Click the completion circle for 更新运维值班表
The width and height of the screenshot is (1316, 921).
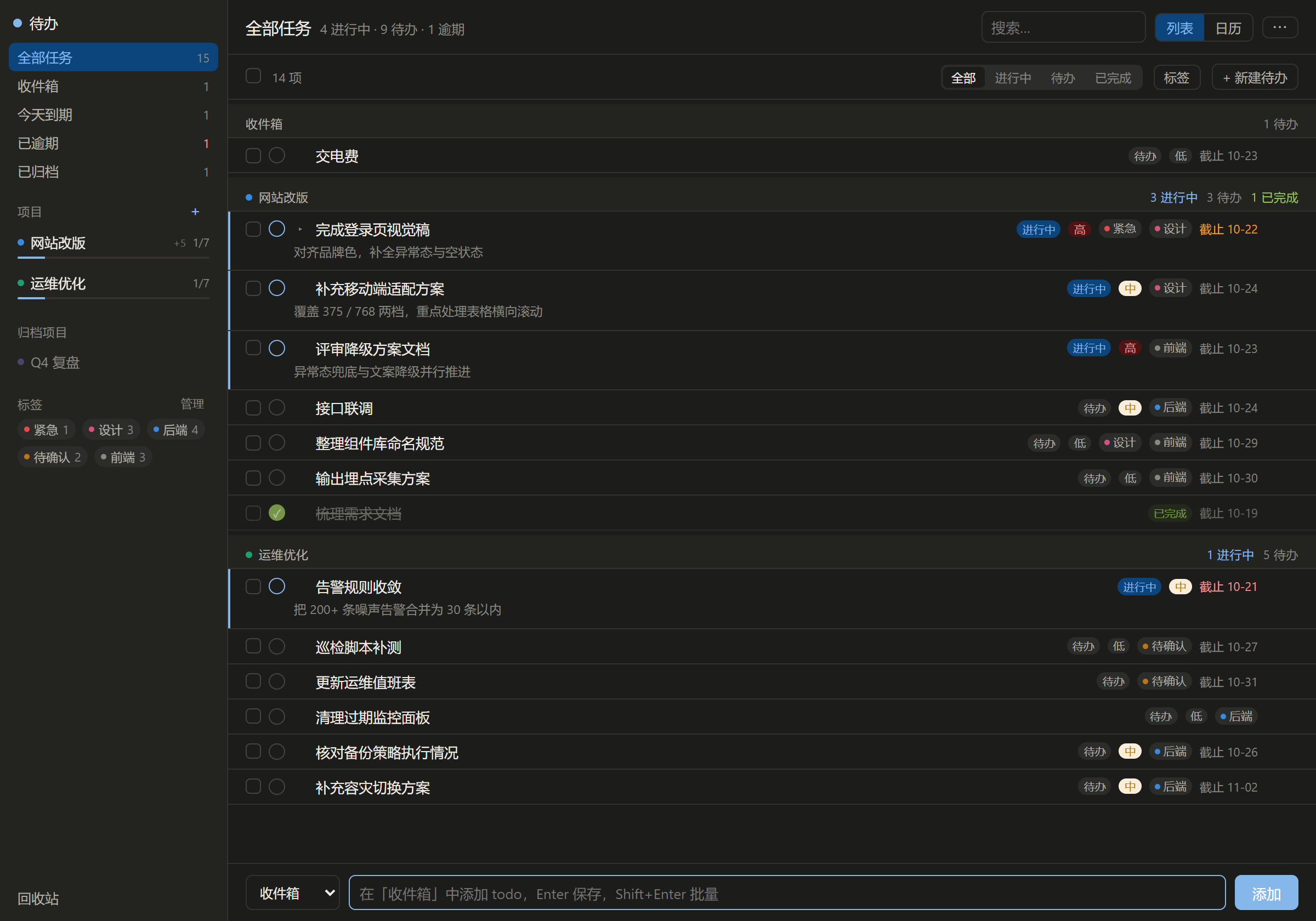tap(277, 681)
